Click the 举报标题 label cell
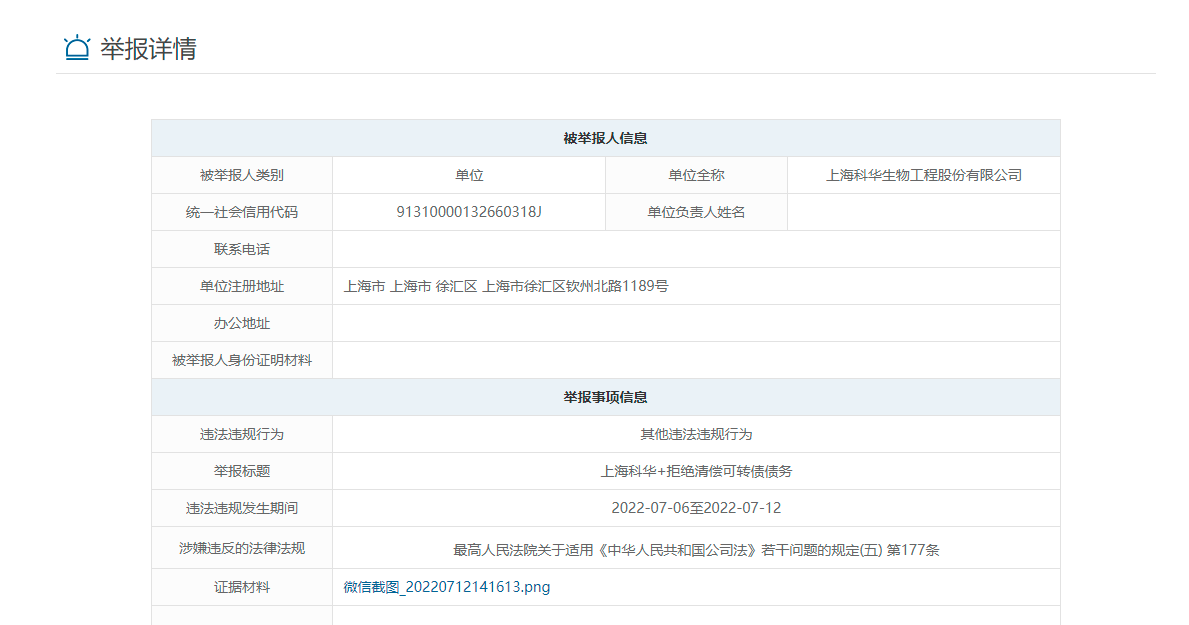 tap(242, 472)
